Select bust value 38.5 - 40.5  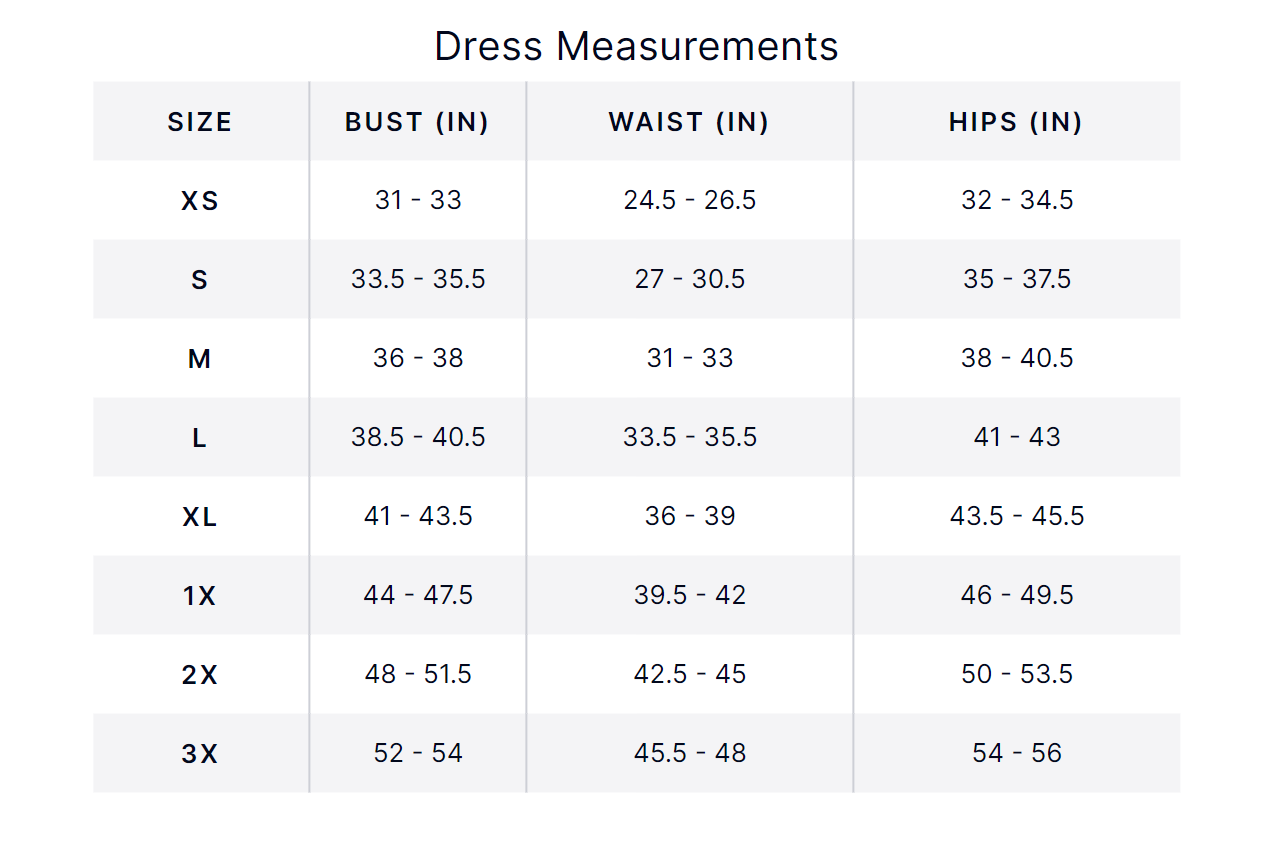(418, 437)
